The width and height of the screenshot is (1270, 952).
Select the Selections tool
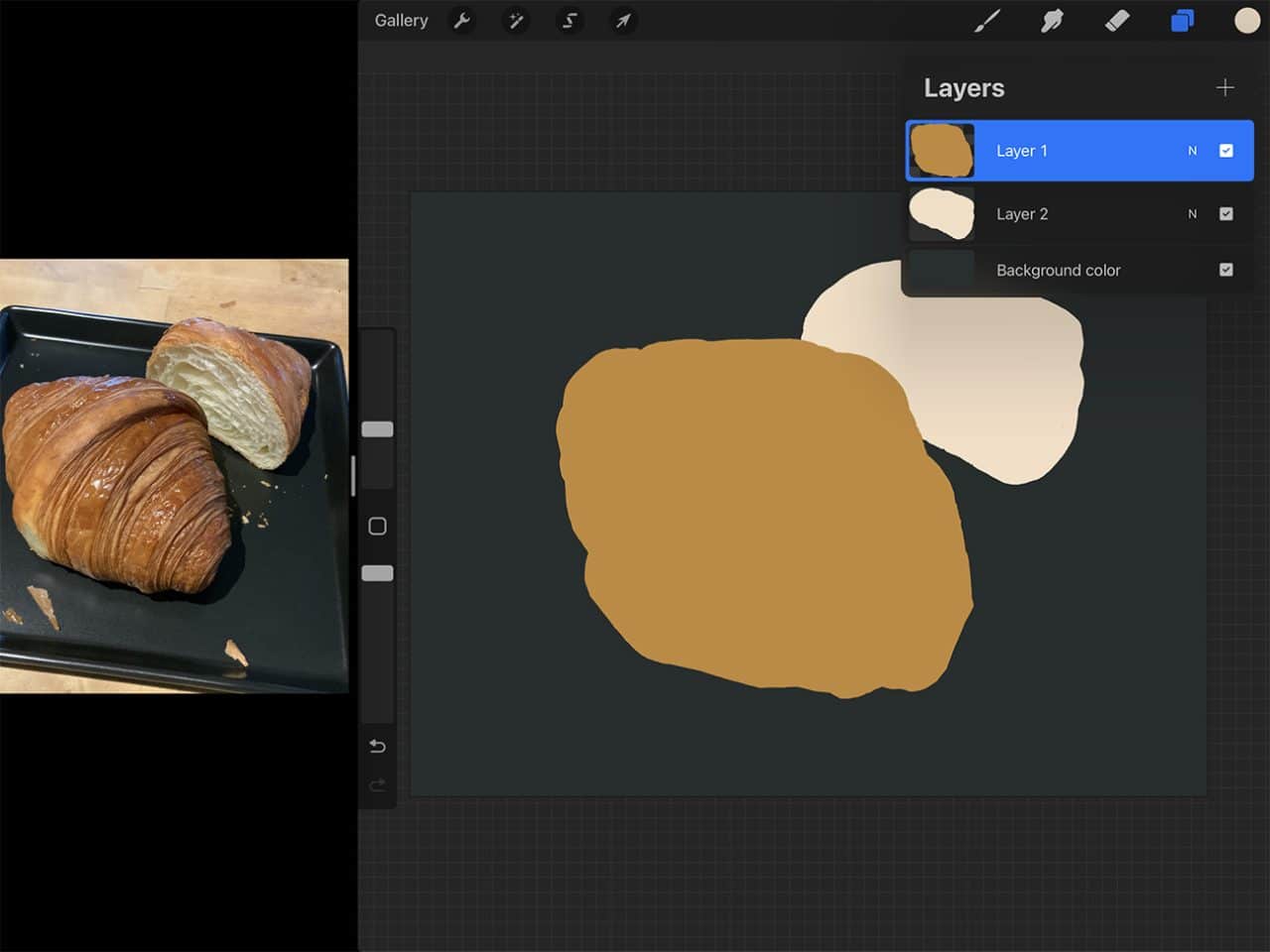[x=570, y=21]
